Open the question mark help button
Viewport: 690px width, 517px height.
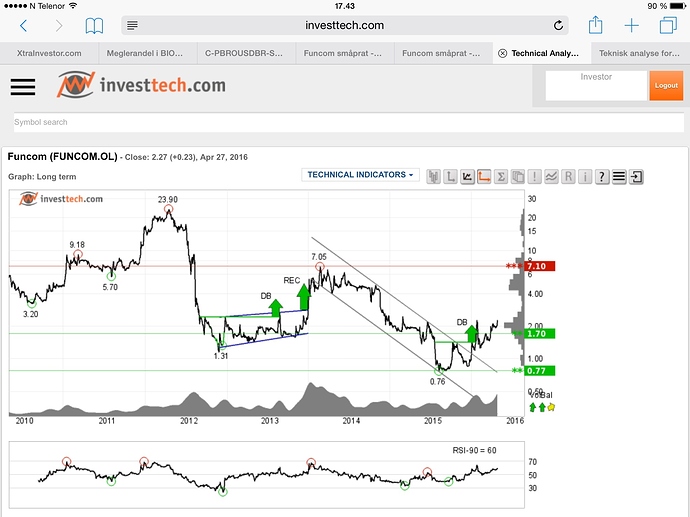pos(602,177)
